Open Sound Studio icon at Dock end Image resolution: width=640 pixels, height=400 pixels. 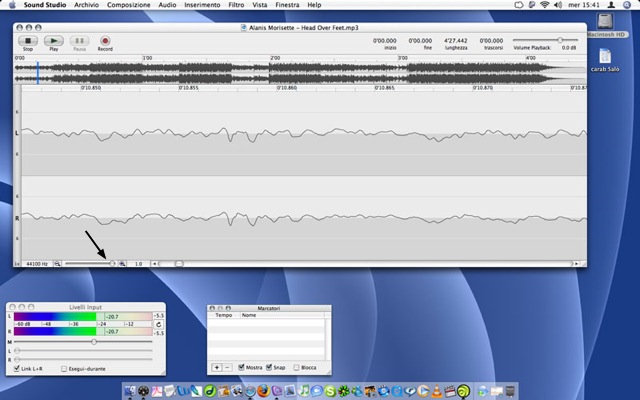pyautogui.click(x=464, y=391)
